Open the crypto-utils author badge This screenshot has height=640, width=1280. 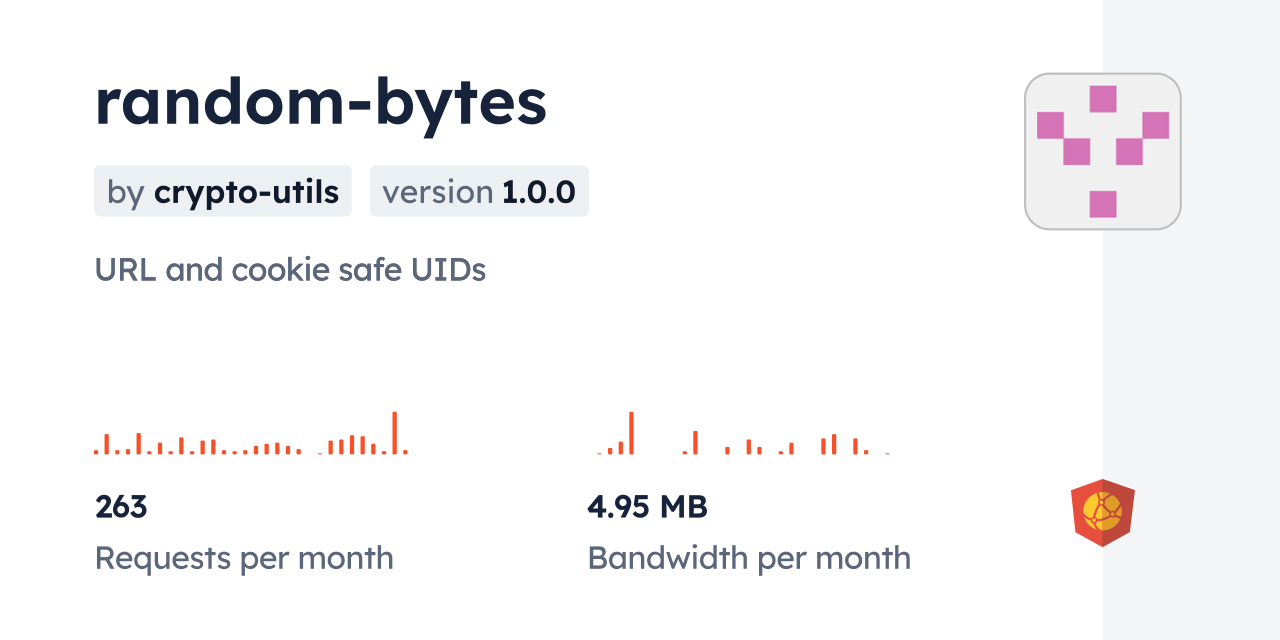[223, 191]
